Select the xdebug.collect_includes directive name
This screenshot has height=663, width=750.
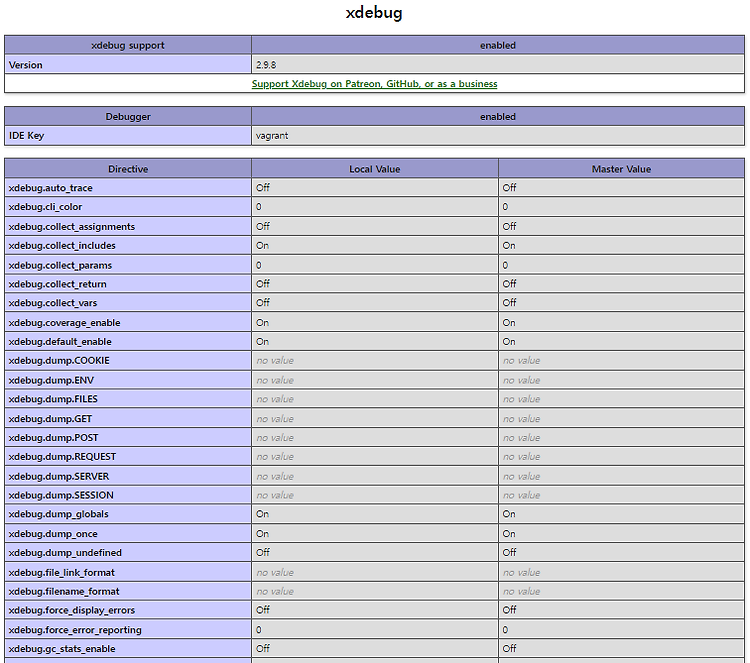62,246
